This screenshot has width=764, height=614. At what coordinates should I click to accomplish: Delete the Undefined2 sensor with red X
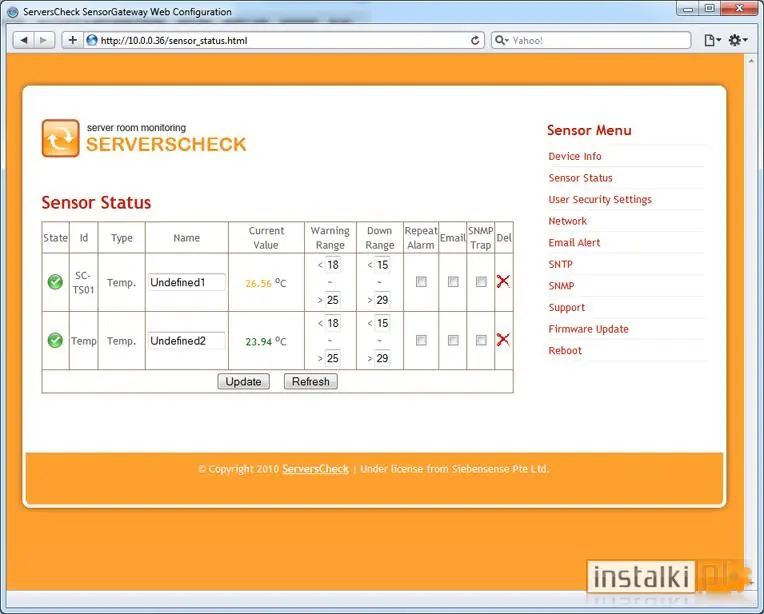(503, 340)
